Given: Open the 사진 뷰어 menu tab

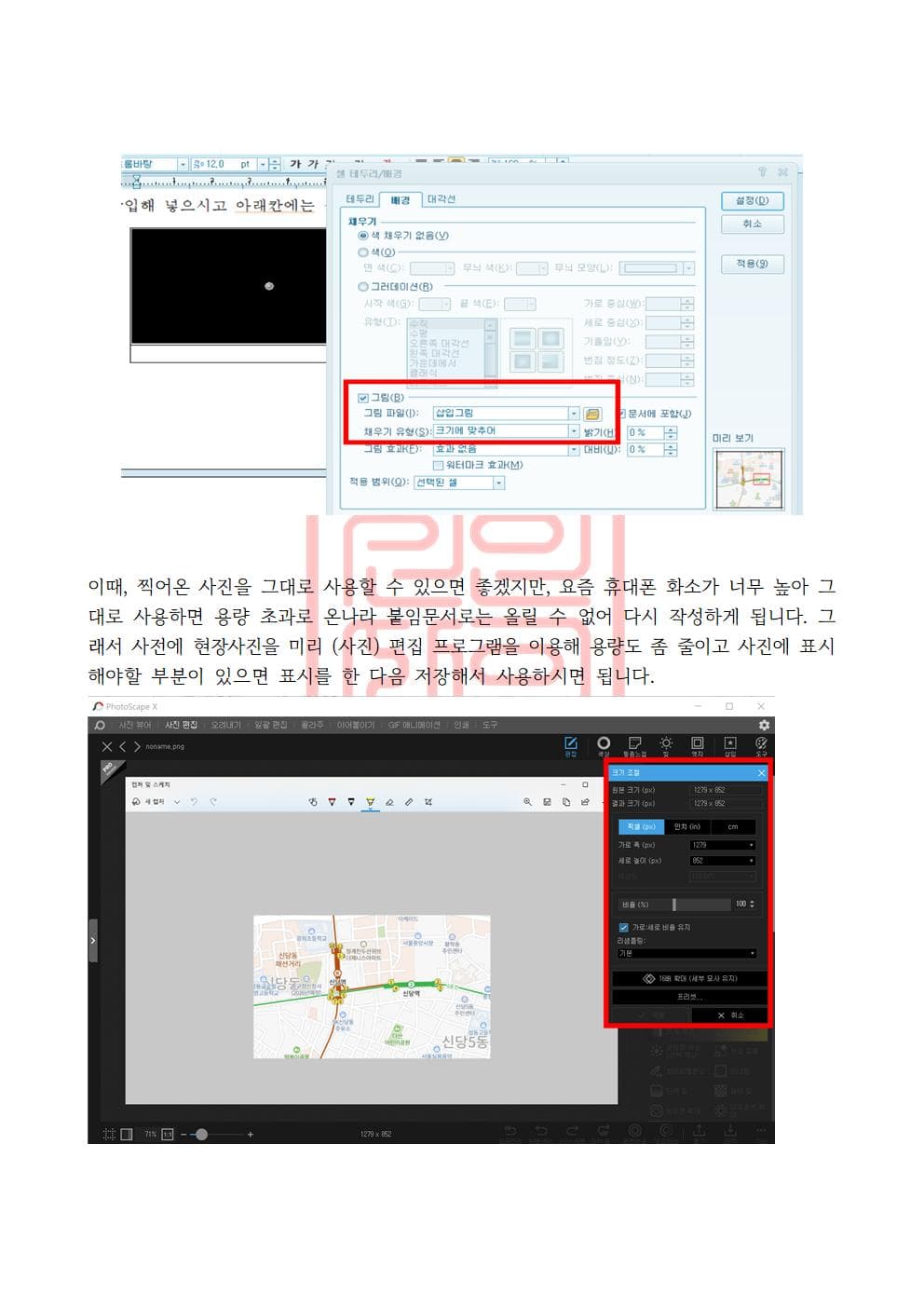Looking at the screenshot, I should point(134,725).
